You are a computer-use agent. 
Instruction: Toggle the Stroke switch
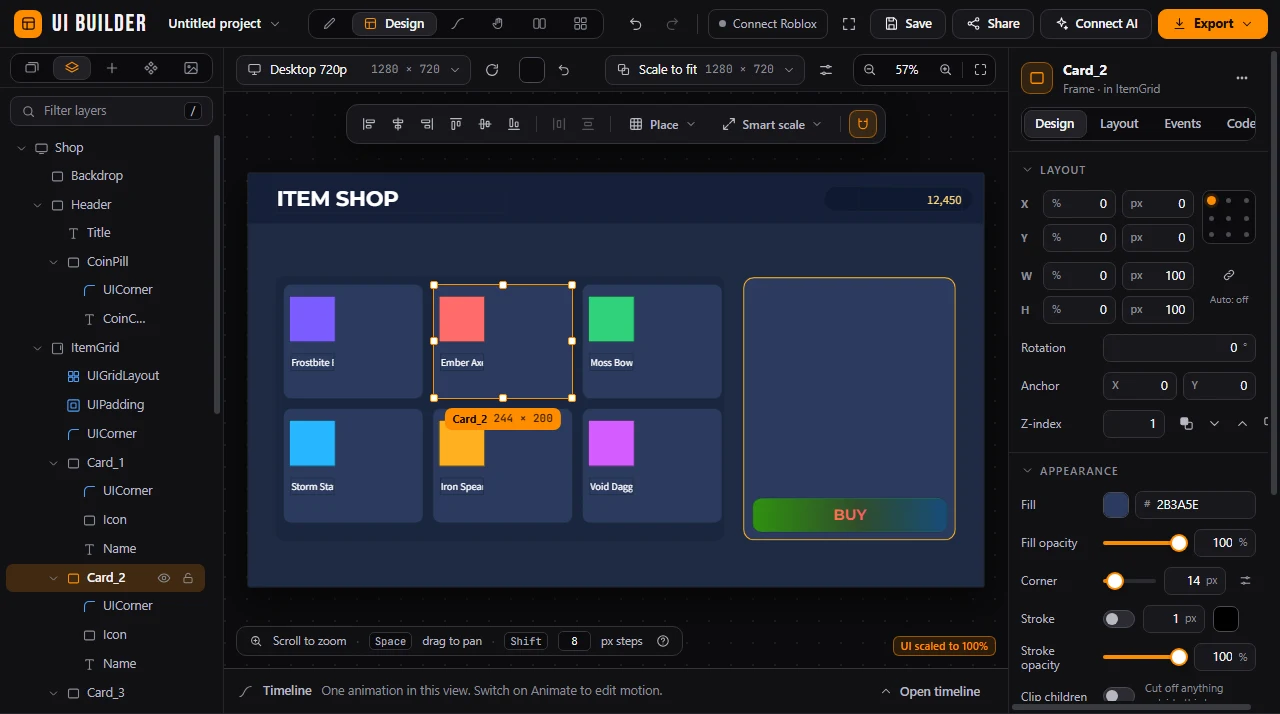coord(1119,619)
